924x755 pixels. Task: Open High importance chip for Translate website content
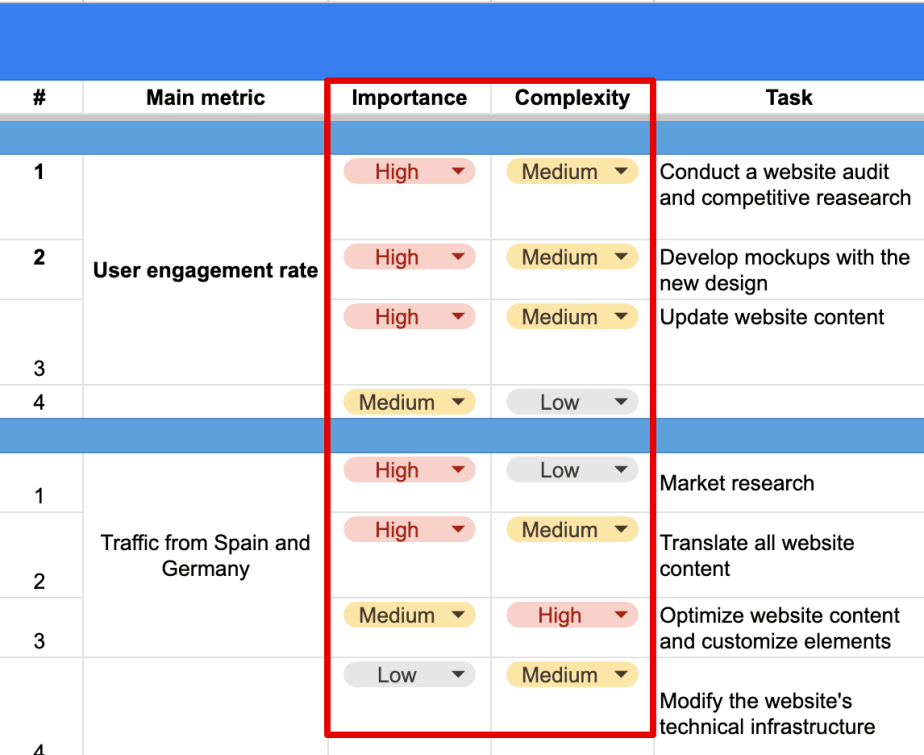[410, 529]
